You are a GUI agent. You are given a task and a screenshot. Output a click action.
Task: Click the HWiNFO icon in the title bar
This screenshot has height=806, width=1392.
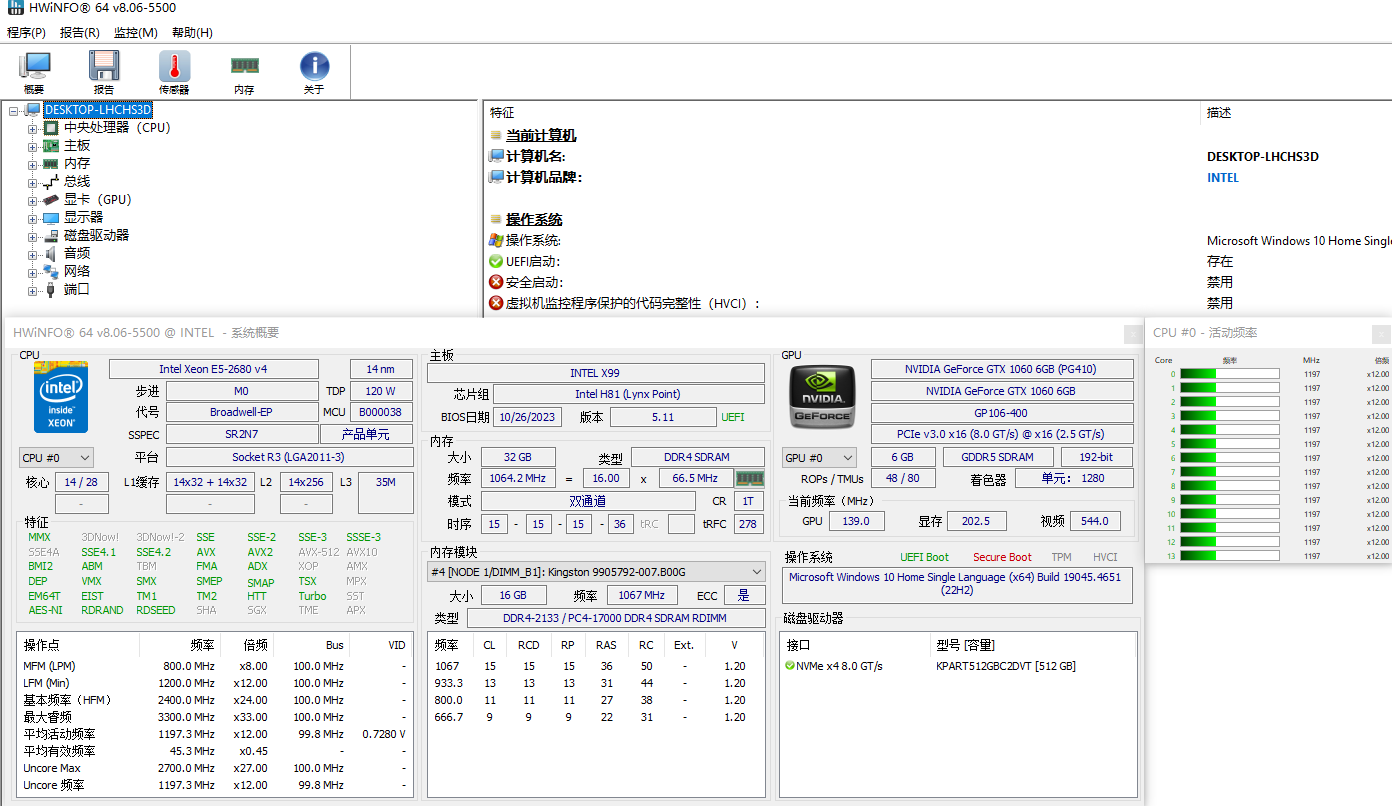(14, 8)
